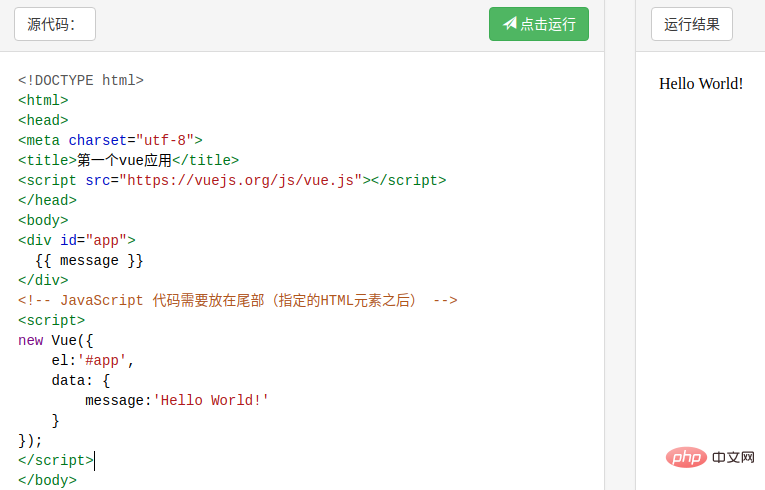Place cursor on the new Vue({ line
This screenshot has height=490, width=765.
[55, 340]
